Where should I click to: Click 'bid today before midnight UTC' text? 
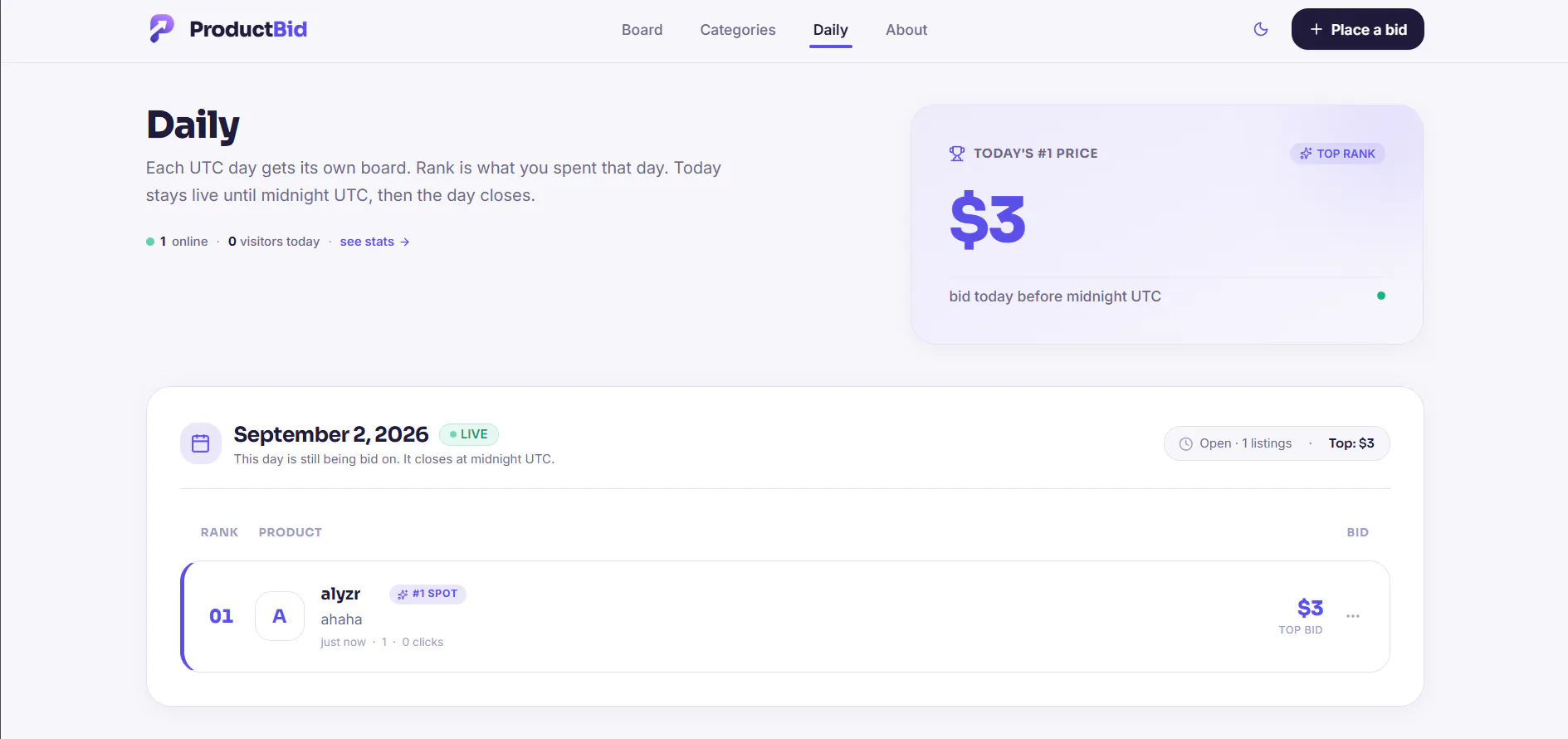click(x=1055, y=296)
